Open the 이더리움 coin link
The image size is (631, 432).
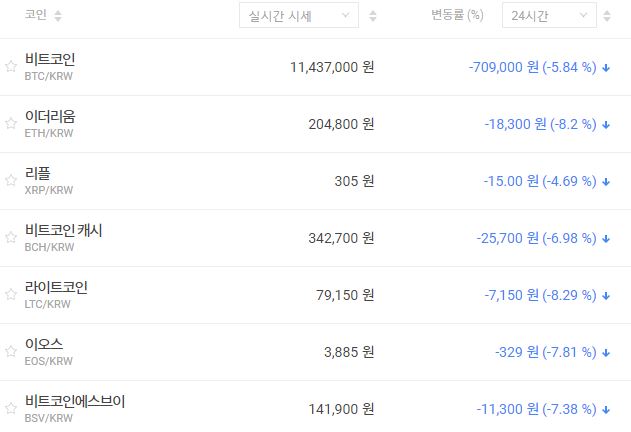50,117
